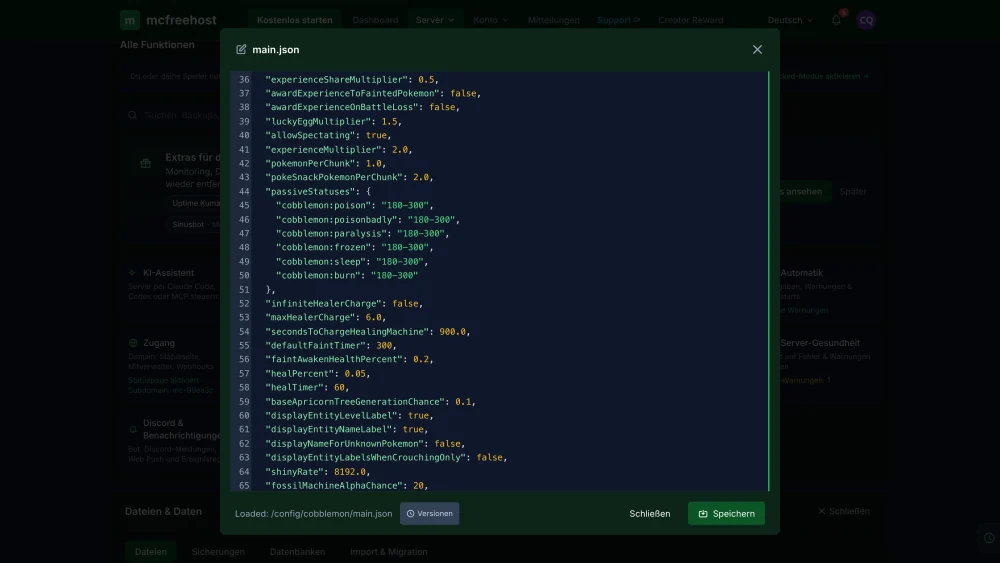Click the Uptime Kuma tag

pyautogui.click(x=196, y=203)
